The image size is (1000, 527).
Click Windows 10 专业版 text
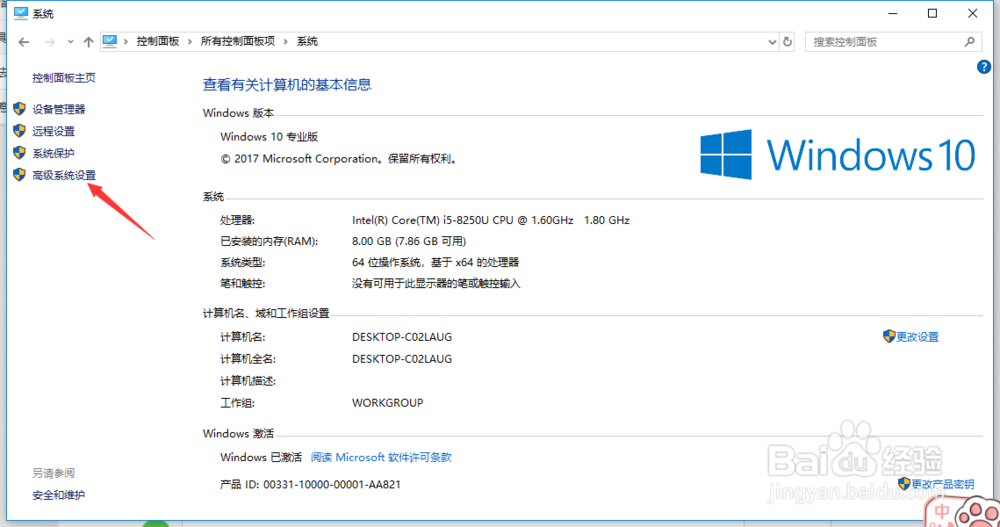pos(269,137)
